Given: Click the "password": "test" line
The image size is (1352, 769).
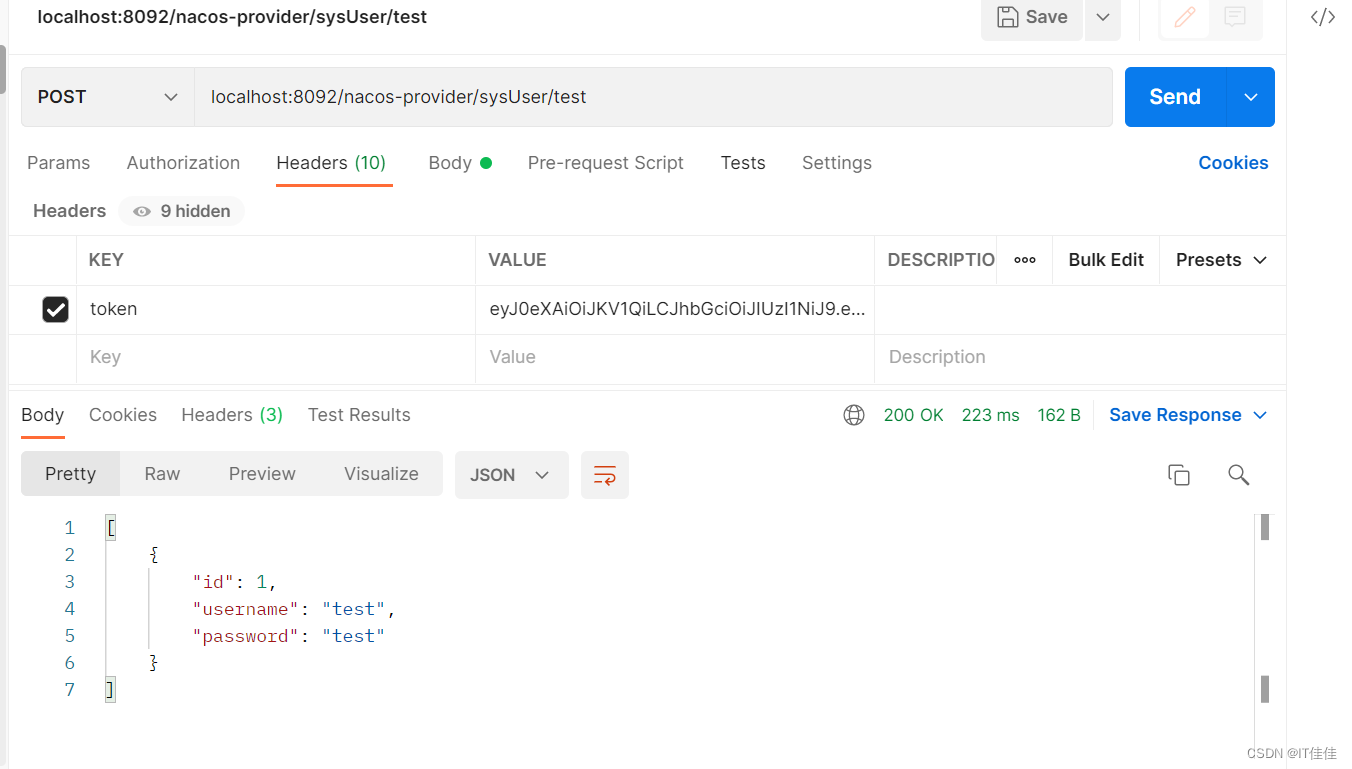Looking at the screenshot, I should click(289, 636).
